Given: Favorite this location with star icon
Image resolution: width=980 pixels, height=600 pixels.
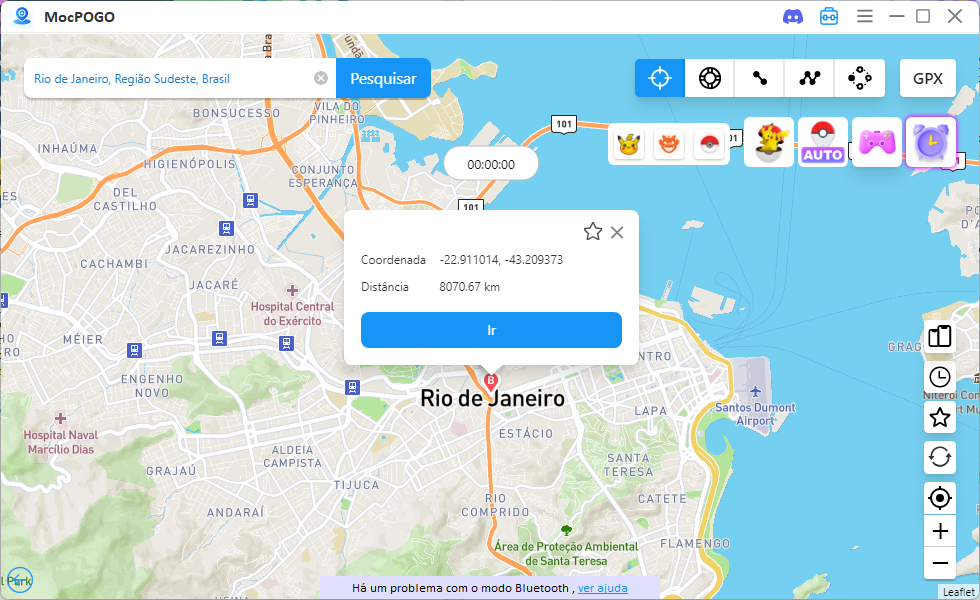Looking at the screenshot, I should click(592, 232).
